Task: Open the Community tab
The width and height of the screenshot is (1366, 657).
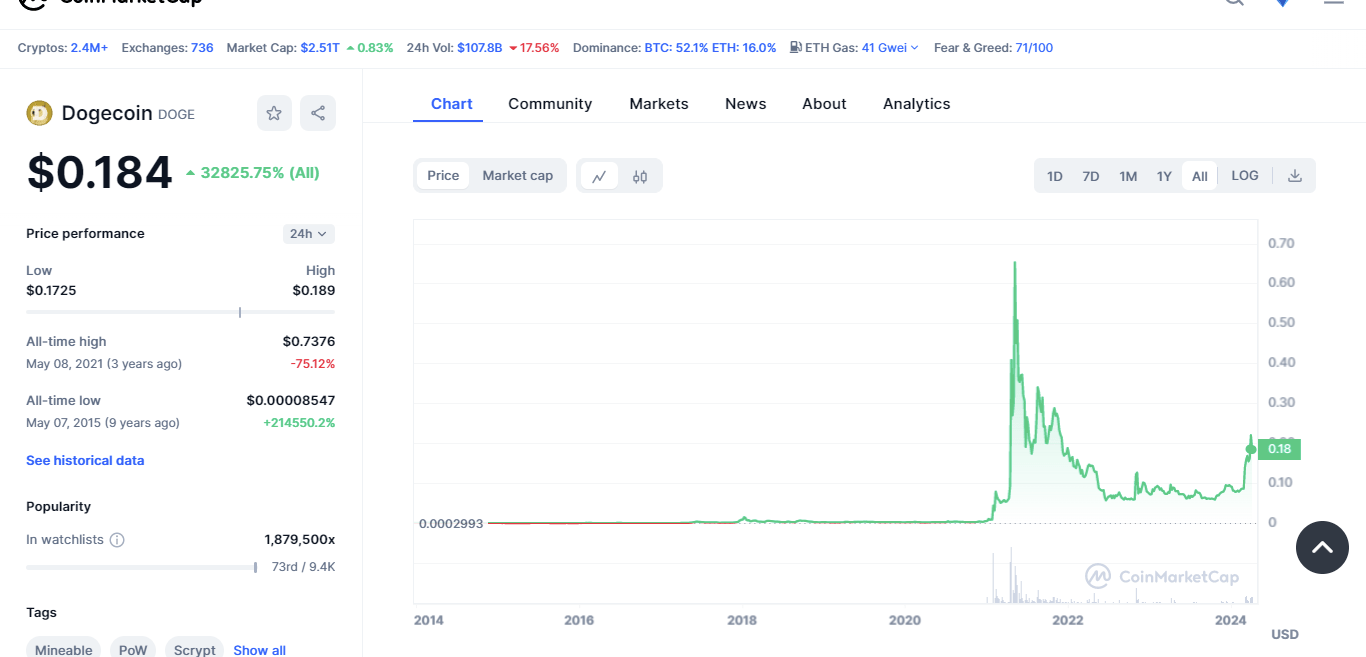Action: [550, 104]
